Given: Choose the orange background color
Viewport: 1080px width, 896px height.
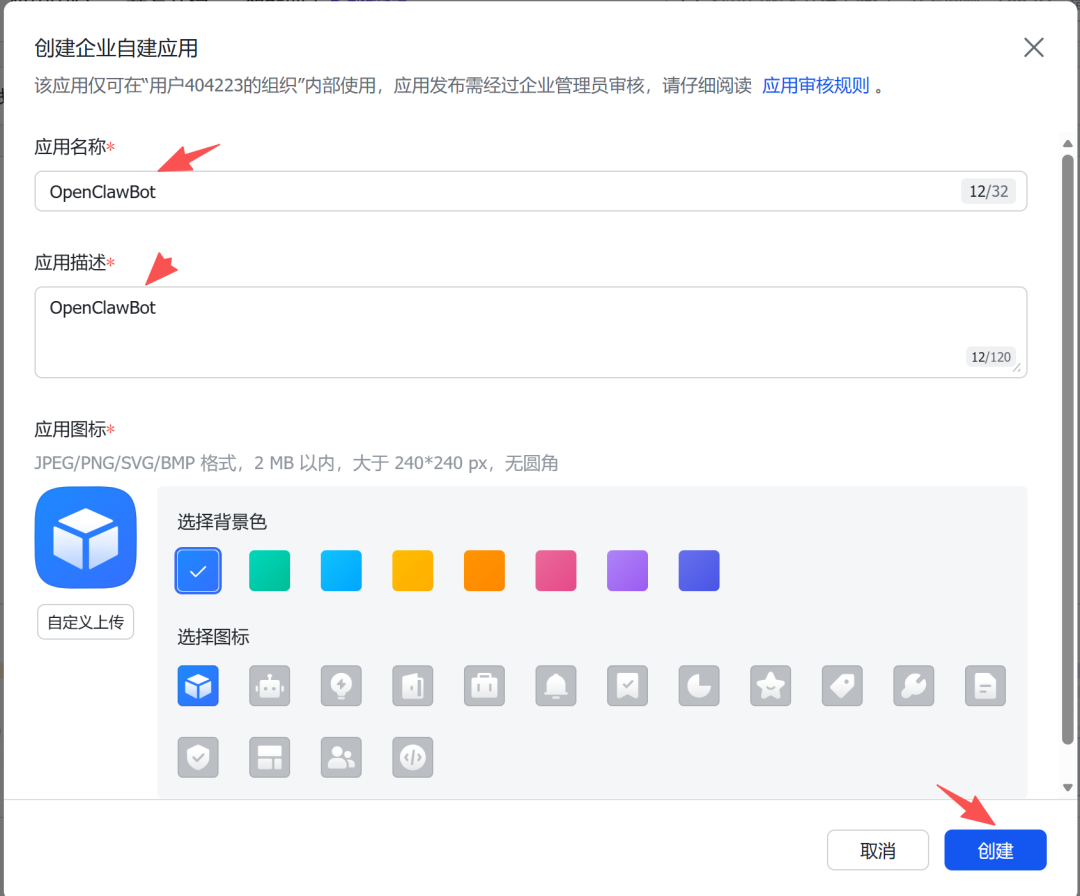Looking at the screenshot, I should [484, 570].
